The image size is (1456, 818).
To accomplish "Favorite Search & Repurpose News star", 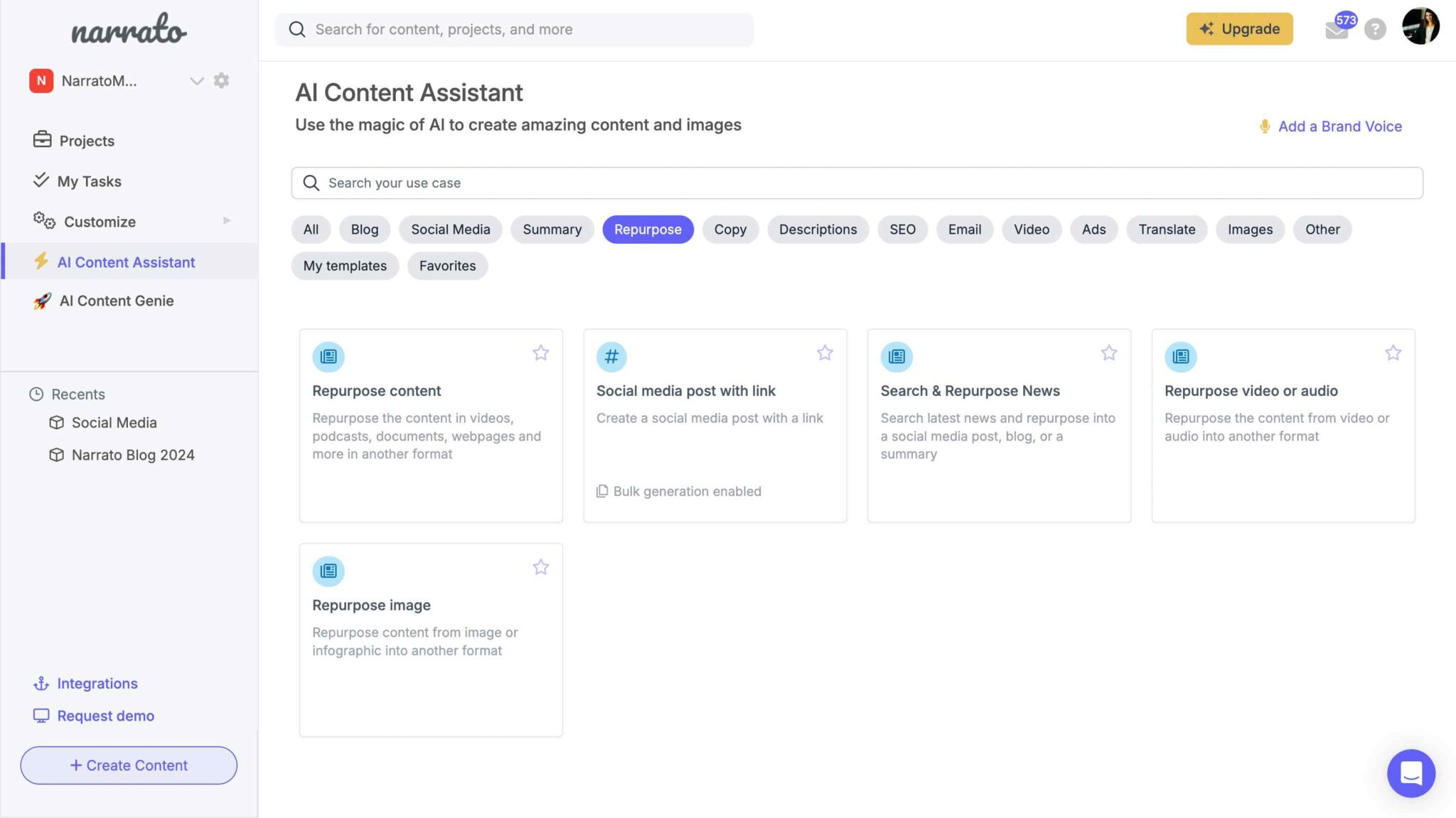I will 1109,353.
